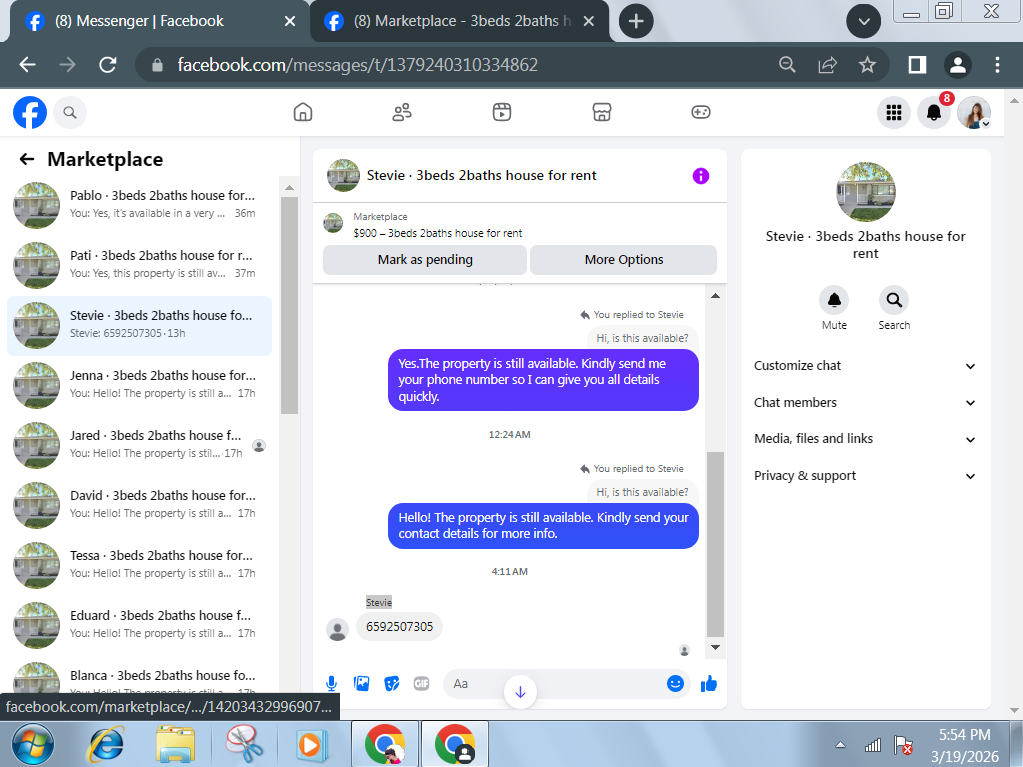1023x767 pixels.
Task: Expand Privacy & support section
Action: point(865,475)
